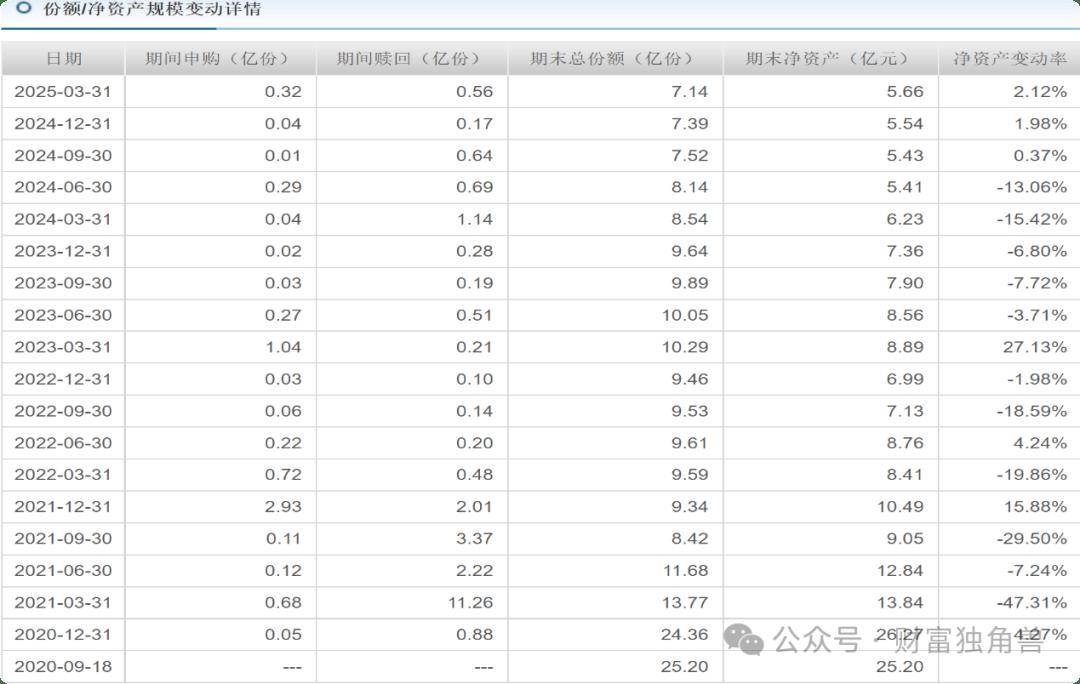Select the date cell 2021-03-31
The height and width of the screenshot is (684, 1080).
click(63, 603)
